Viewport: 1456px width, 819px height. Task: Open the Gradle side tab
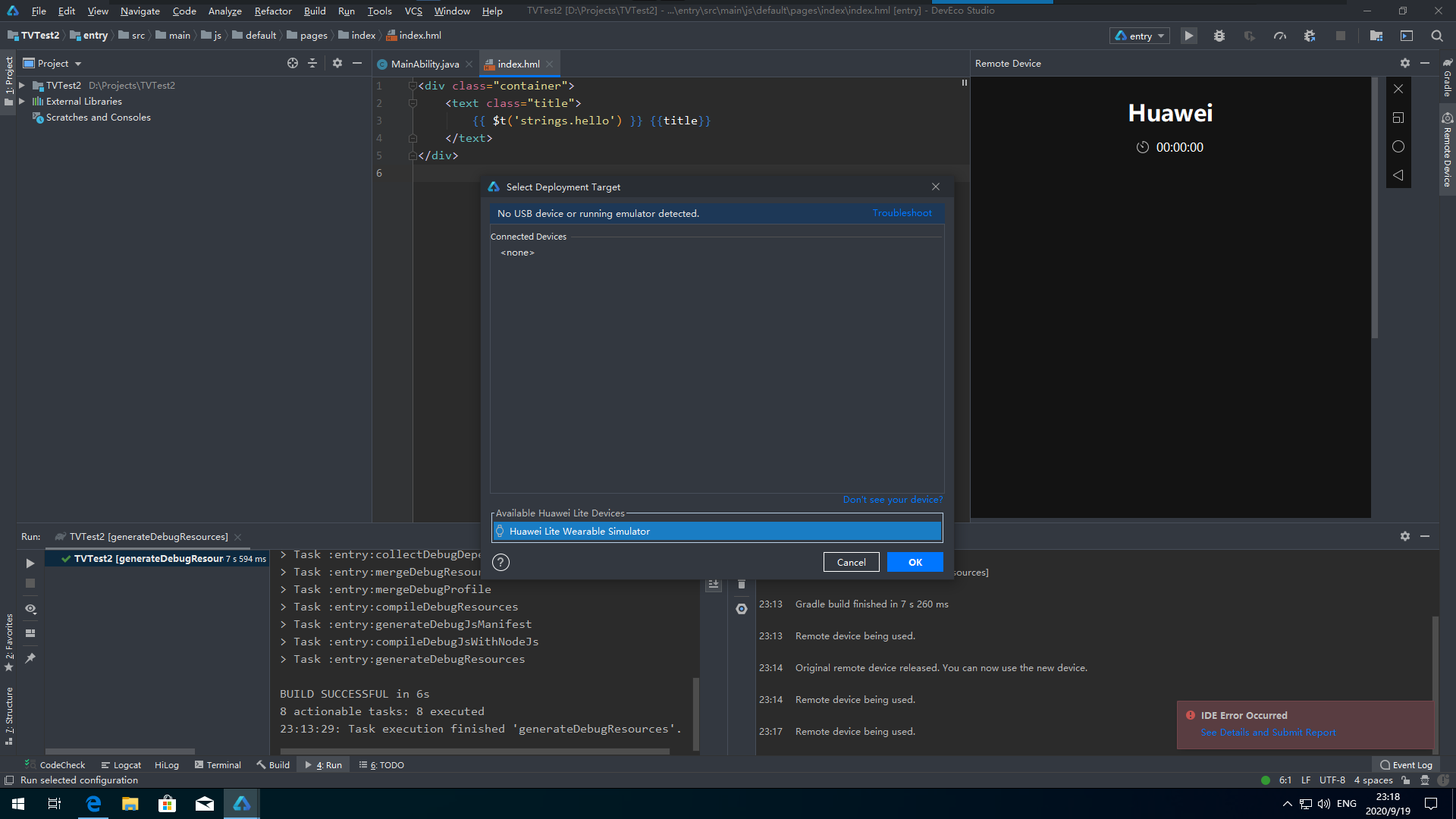1448,77
